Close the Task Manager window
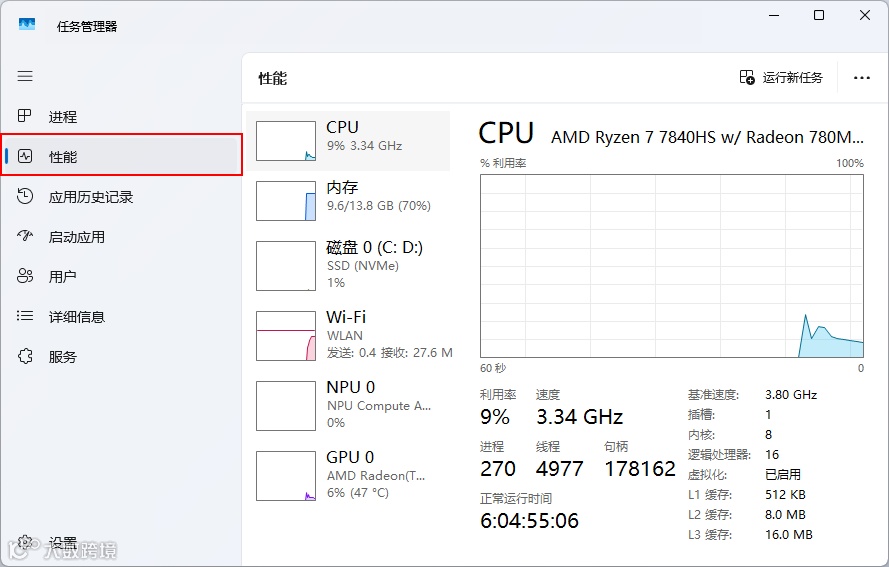 [x=865, y=15]
